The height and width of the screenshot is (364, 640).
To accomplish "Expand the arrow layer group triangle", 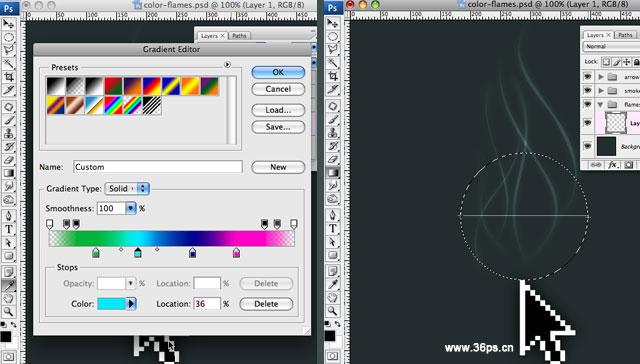I will (x=601, y=77).
